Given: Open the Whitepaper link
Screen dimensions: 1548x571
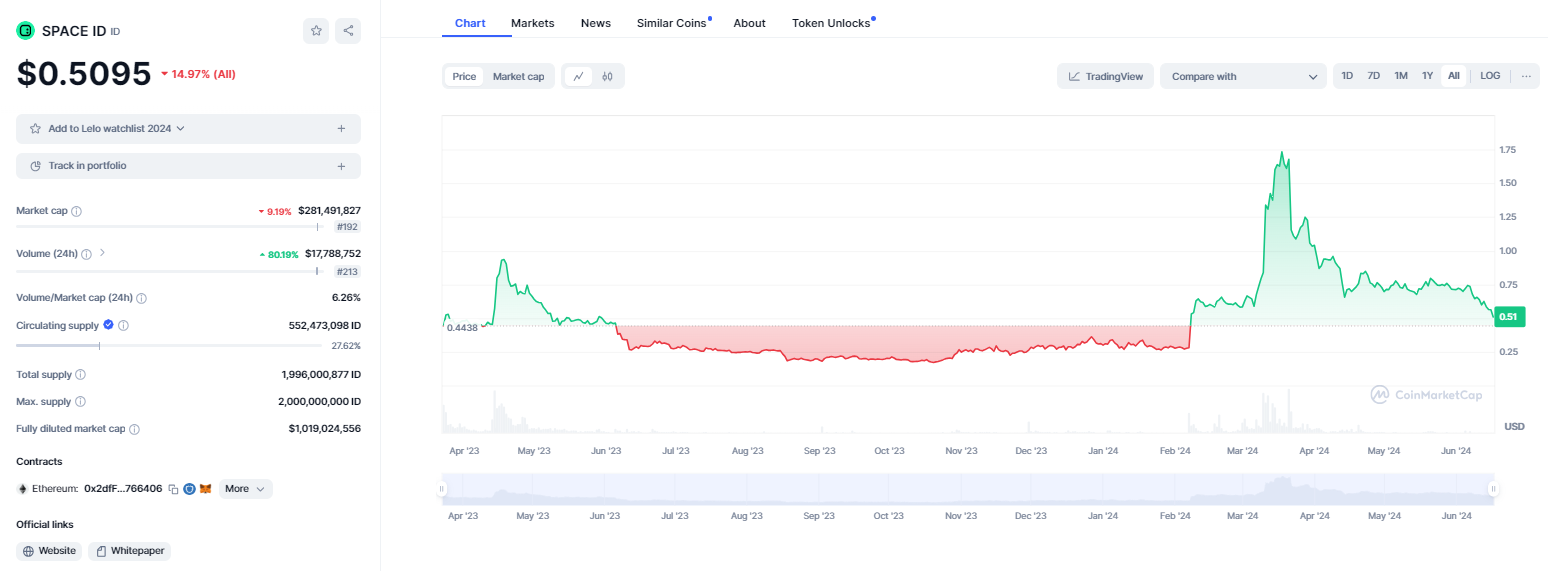Looking at the screenshot, I should tap(130, 551).
